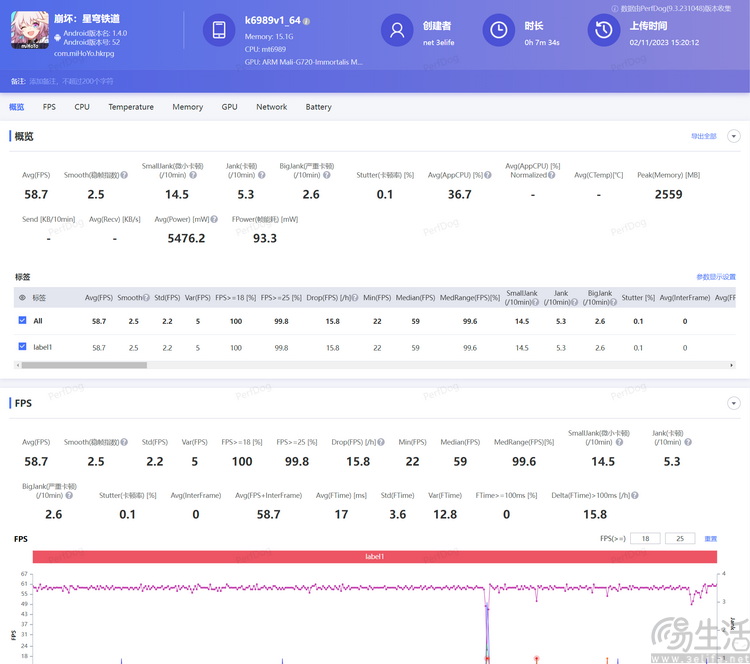Click the FPS threshold 18 input field
750x664 pixels.
click(645, 539)
